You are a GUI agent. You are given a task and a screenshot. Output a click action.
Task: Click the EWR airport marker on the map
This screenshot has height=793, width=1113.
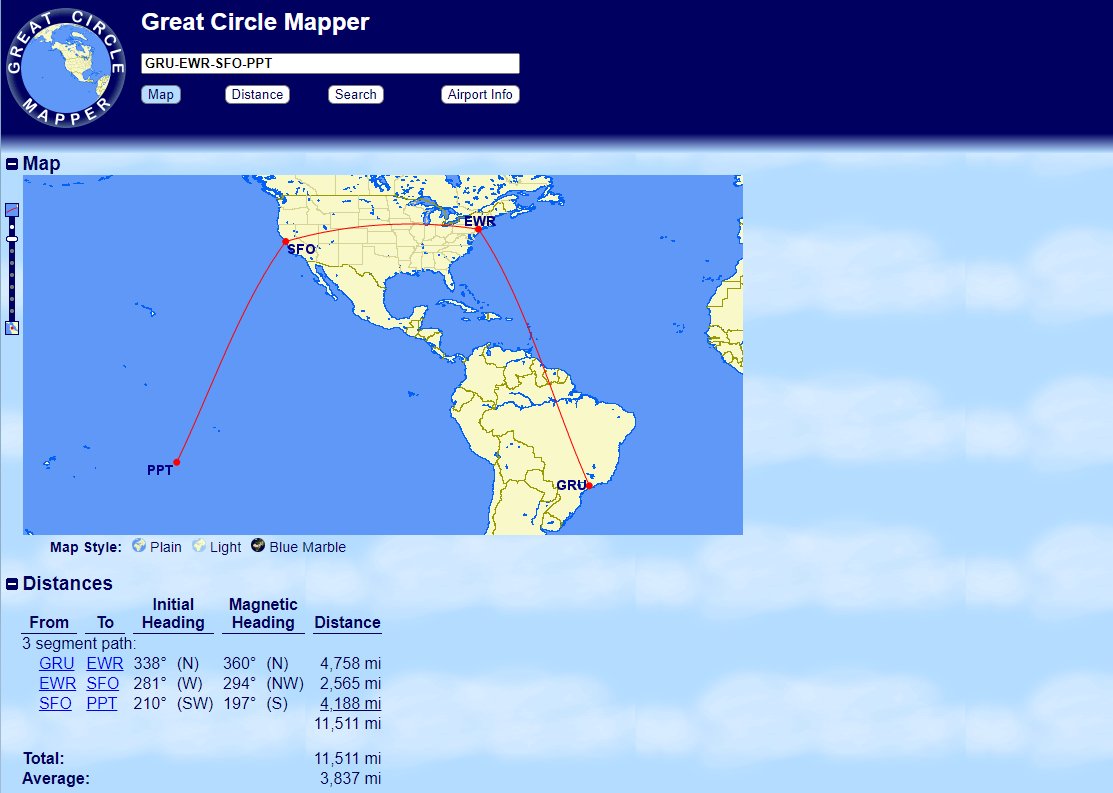click(x=478, y=229)
